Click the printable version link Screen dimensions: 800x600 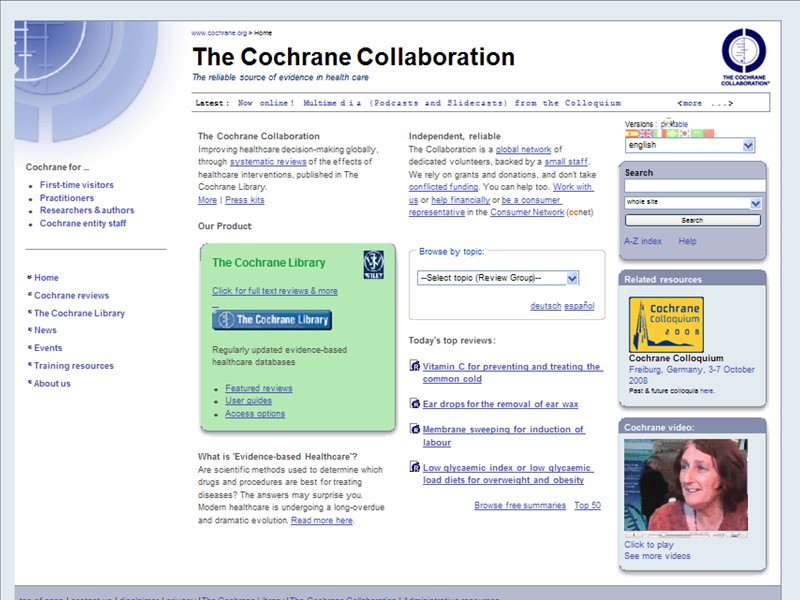674,124
